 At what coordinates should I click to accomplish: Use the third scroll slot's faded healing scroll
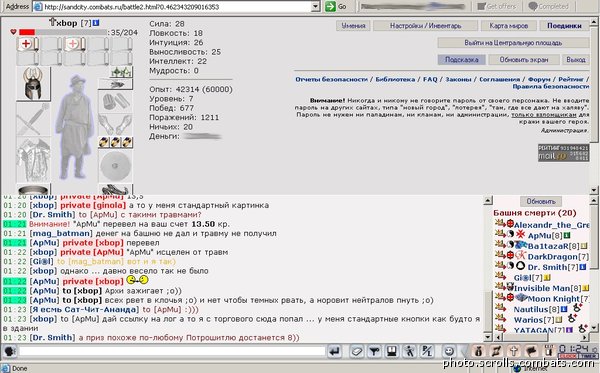tap(74, 44)
